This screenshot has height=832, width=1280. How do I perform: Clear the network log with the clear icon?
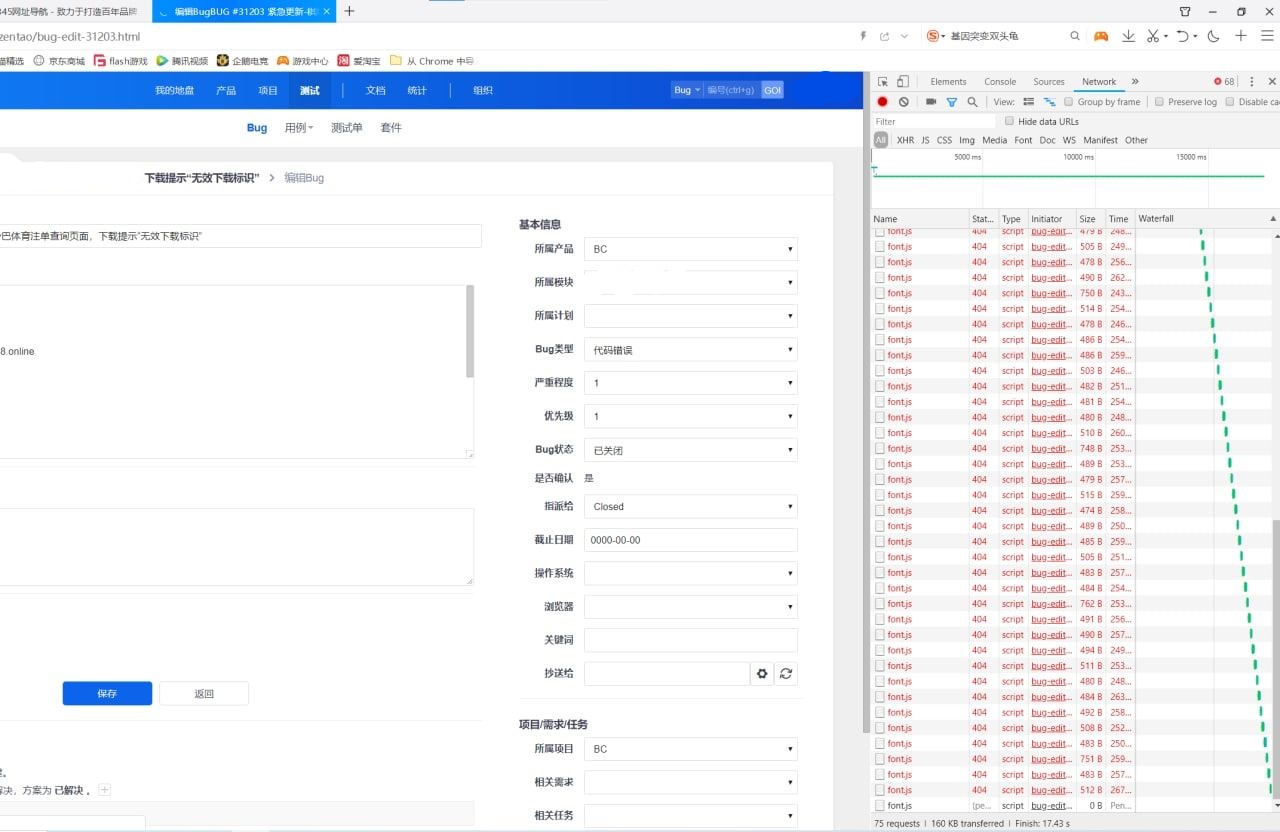pyautogui.click(x=904, y=102)
